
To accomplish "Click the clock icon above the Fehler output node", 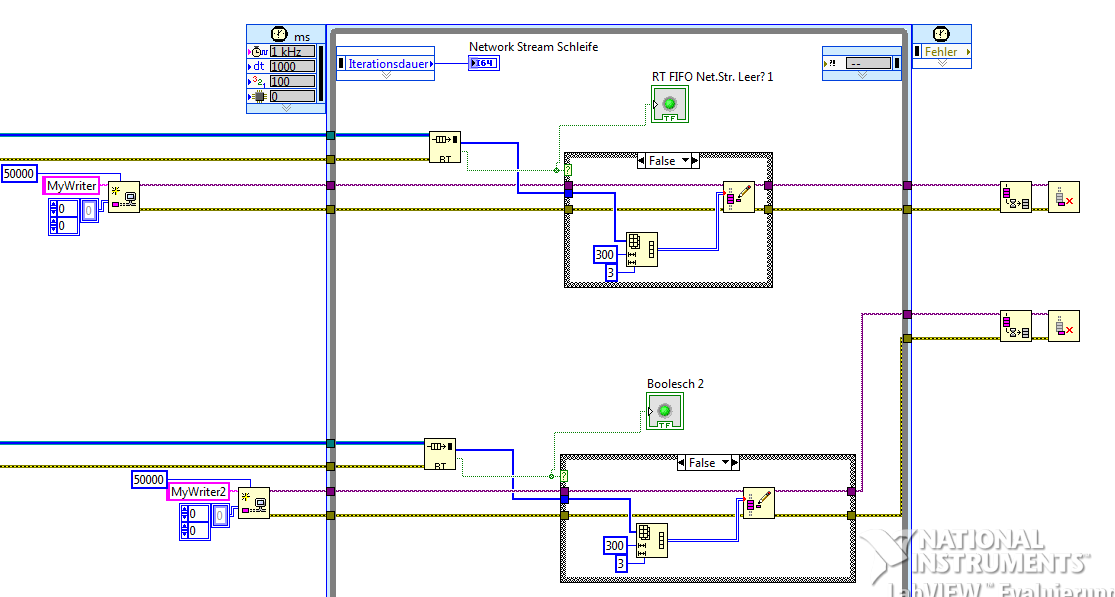I will coord(941,34).
